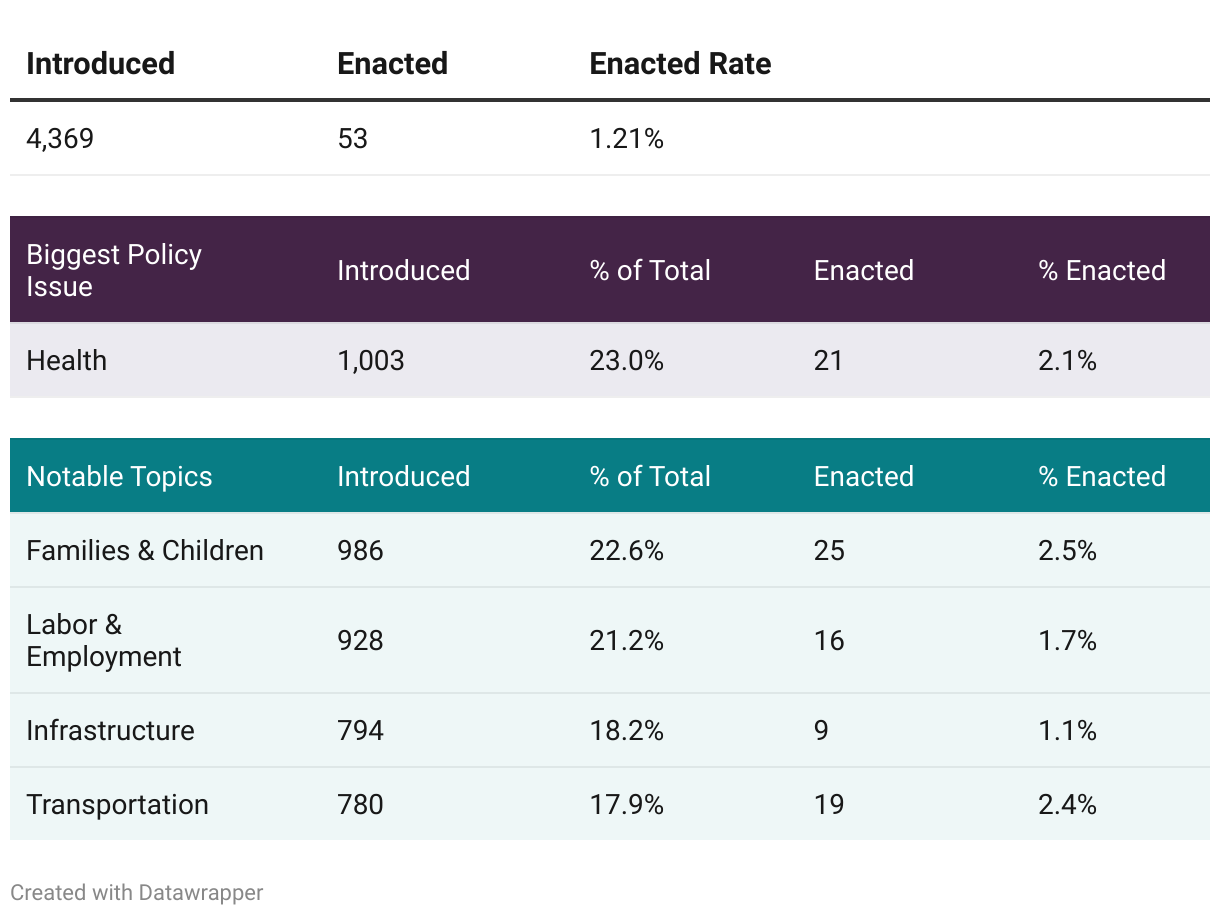This screenshot has height=916, width=1220.
Task: Select the 4,369 introduced bills value
Action: tap(60, 138)
